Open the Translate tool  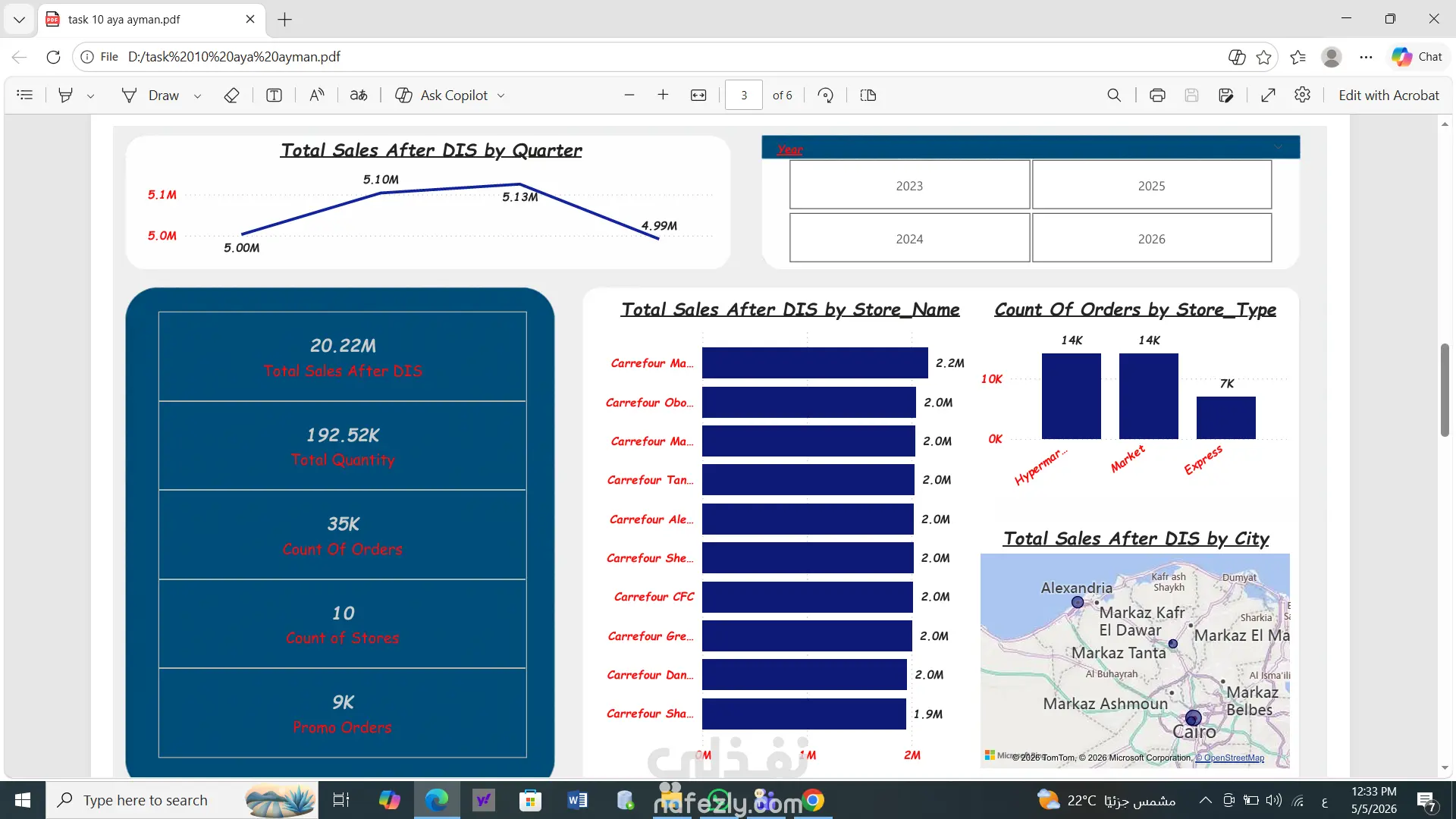(x=359, y=95)
